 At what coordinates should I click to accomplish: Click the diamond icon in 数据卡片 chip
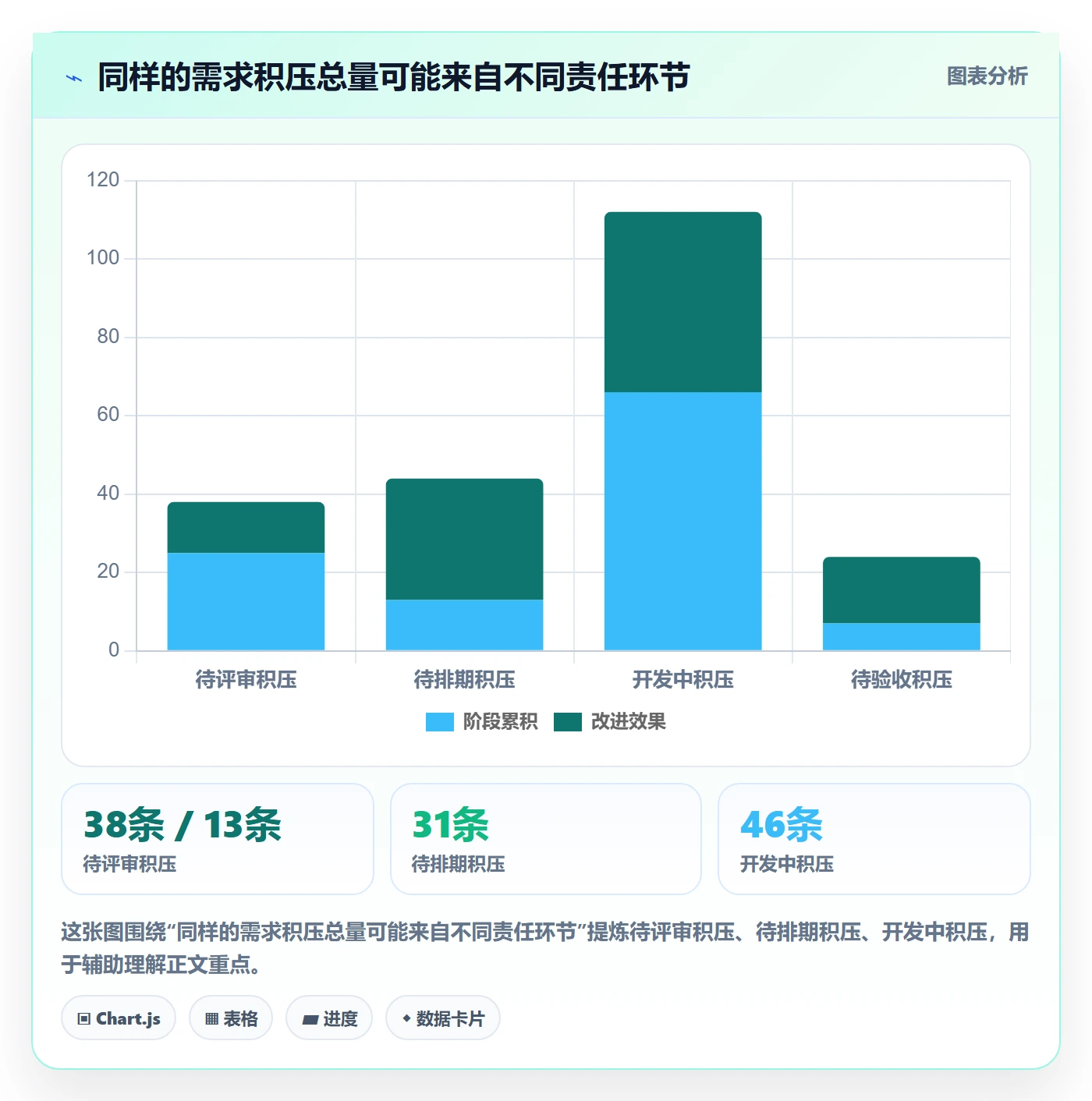[406, 1018]
